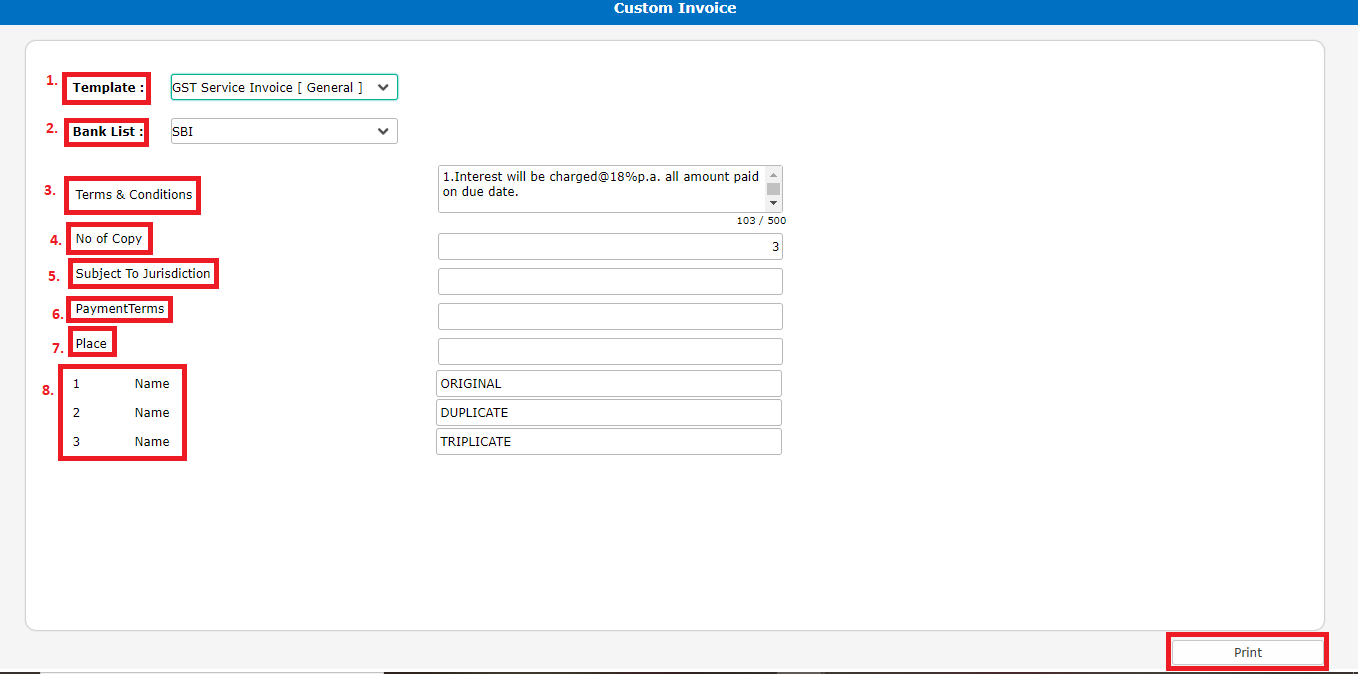The image size is (1358, 674).
Task: Select the TRIPLICATE copy name field
Action: coord(608,441)
